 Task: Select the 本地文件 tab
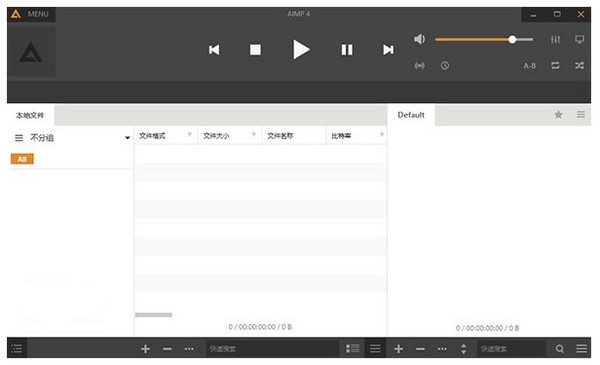tap(30, 115)
